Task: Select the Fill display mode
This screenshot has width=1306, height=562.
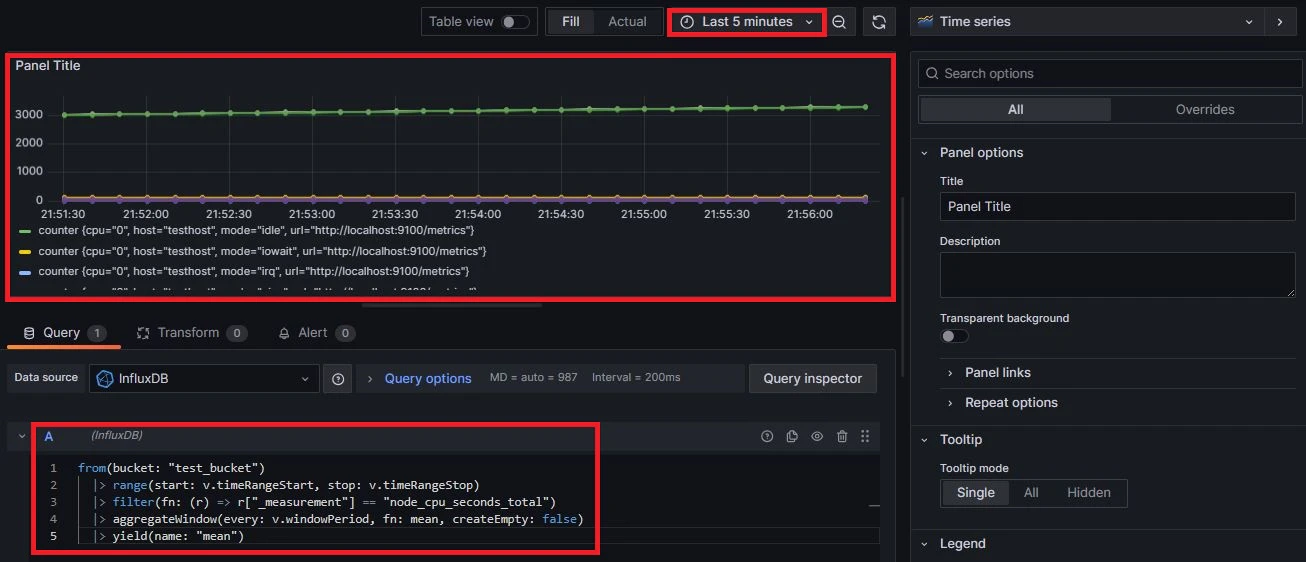Action: click(x=571, y=22)
